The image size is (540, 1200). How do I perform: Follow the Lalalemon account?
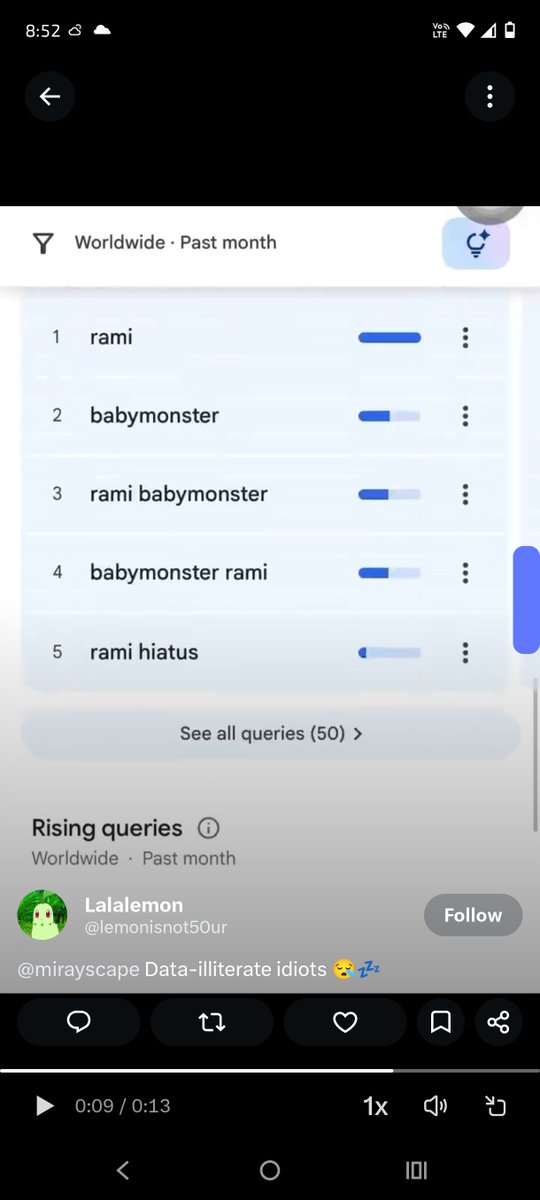[x=473, y=915]
